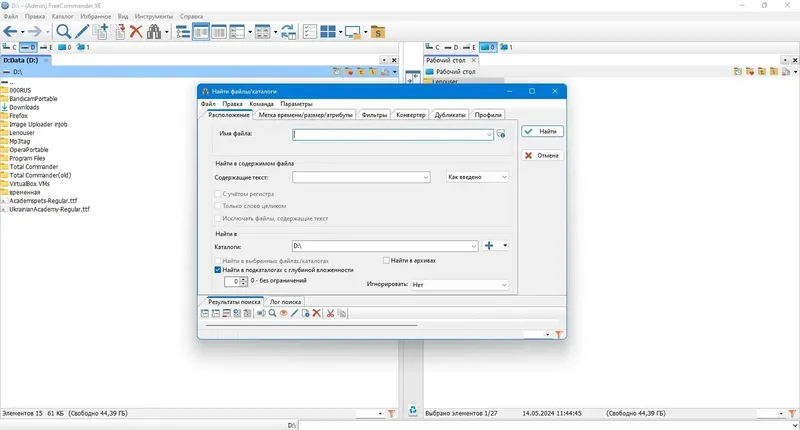Open the 'Как введено' encoding dropdown
800x430 pixels.
(477, 177)
